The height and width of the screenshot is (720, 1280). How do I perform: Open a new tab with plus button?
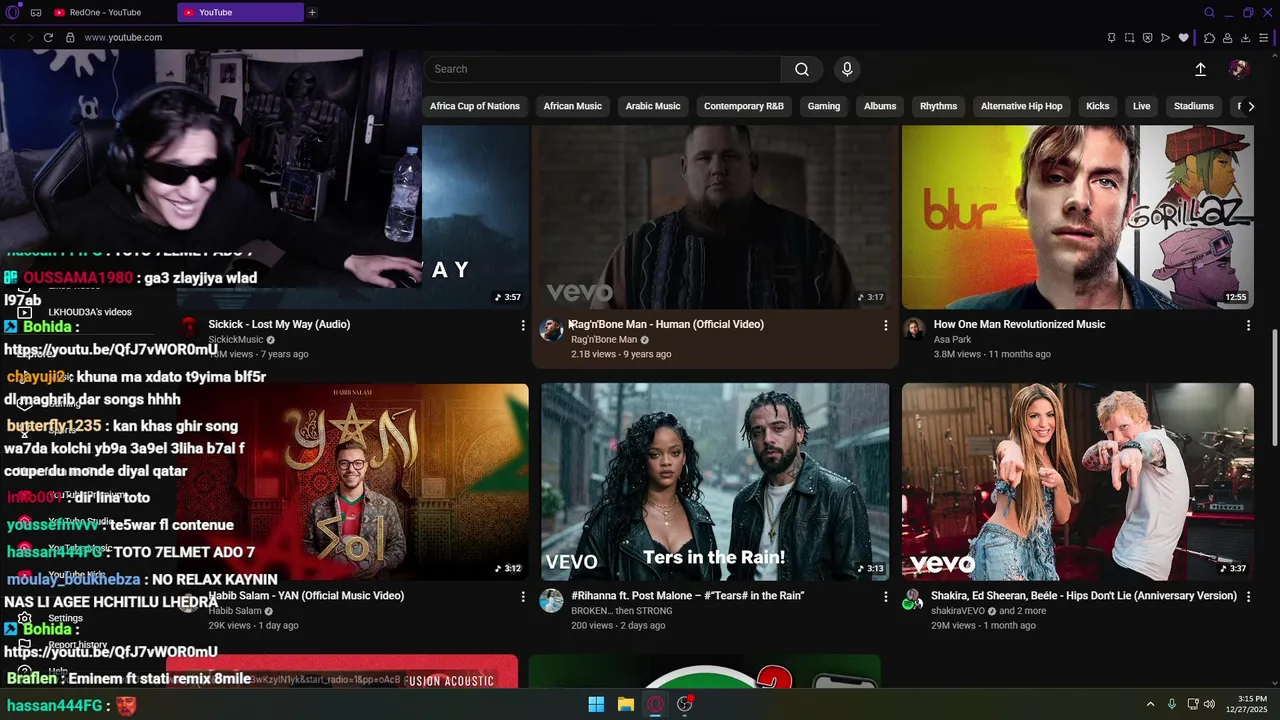coord(312,13)
